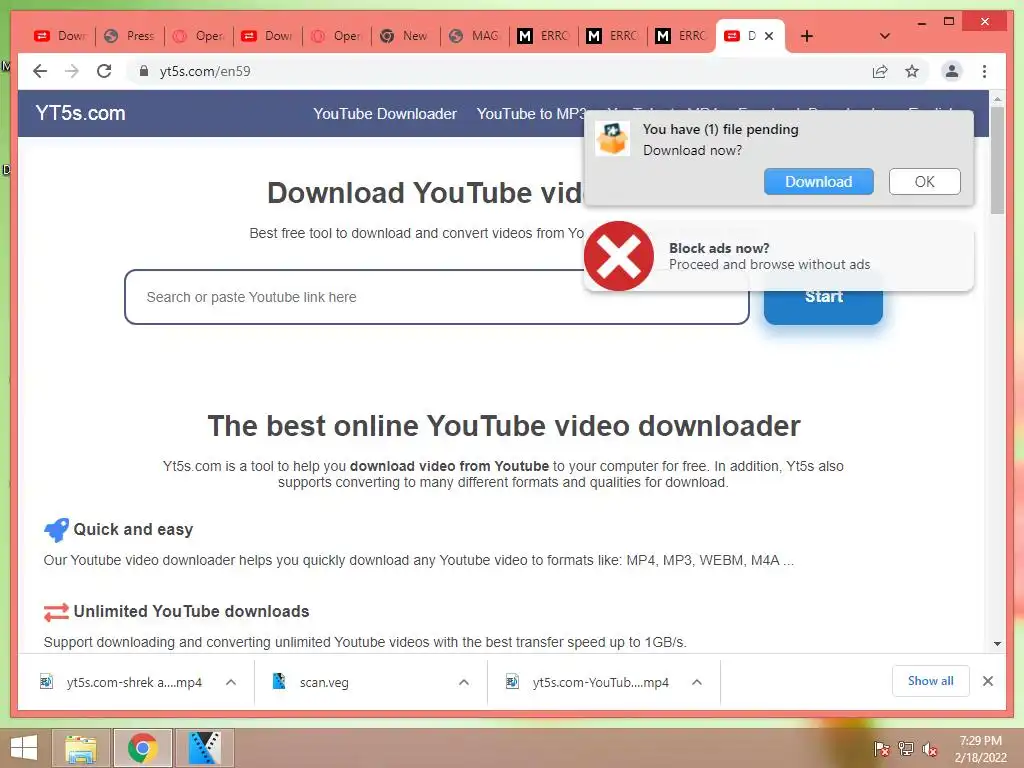Click the network tray icon
This screenshot has height=768, width=1024.
[906, 749]
